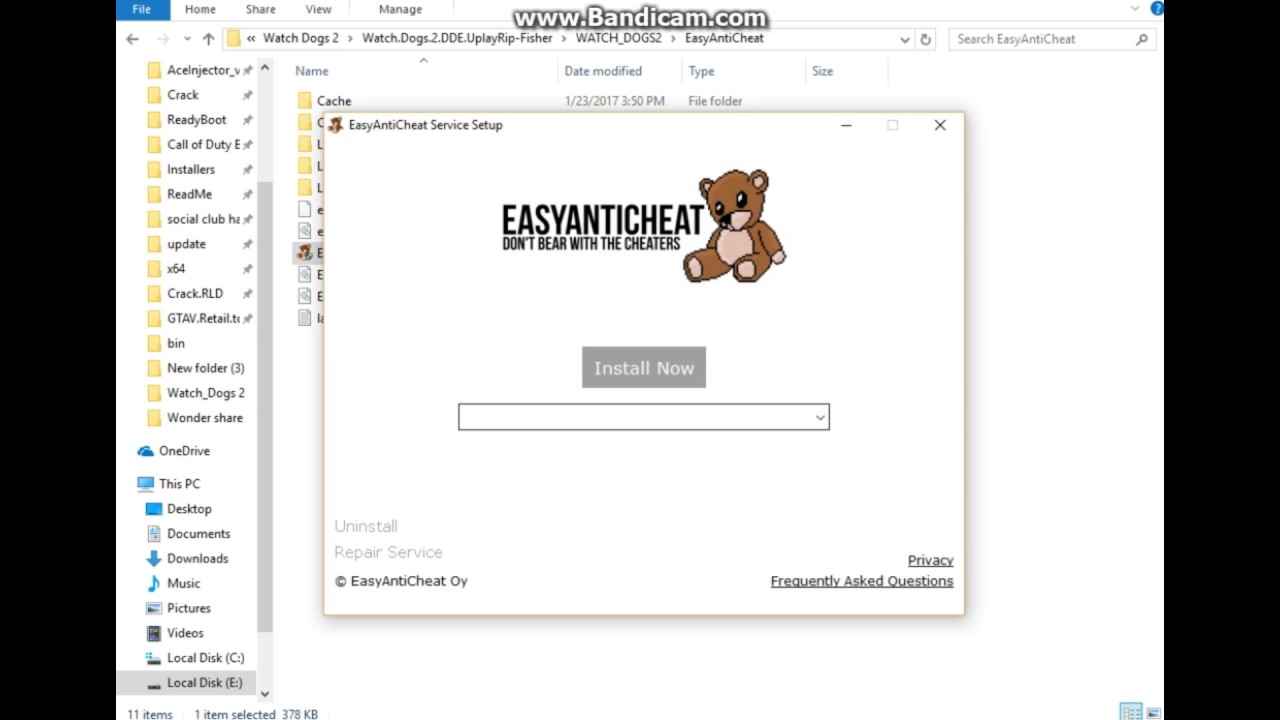This screenshot has height=720, width=1280.
Task: Switch to Large icons view in status bar
Action: [x=1153, y=712]
